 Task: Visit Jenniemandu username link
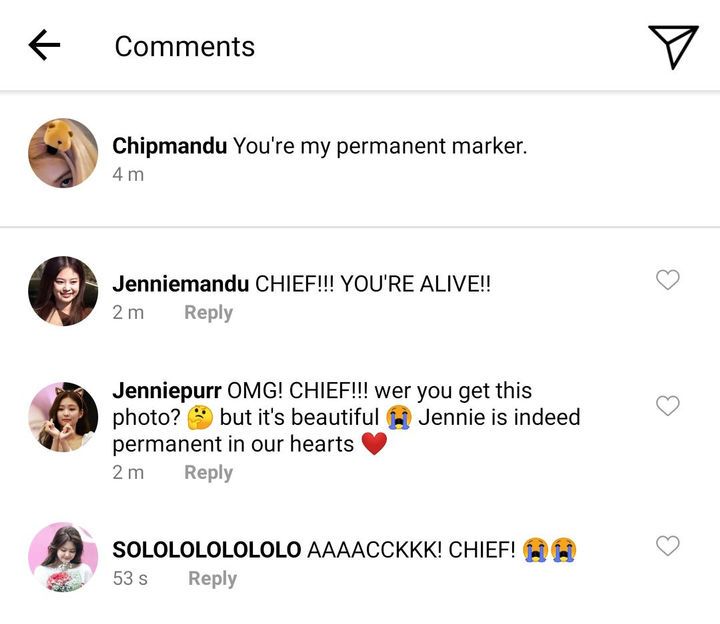tap(180, 284)
